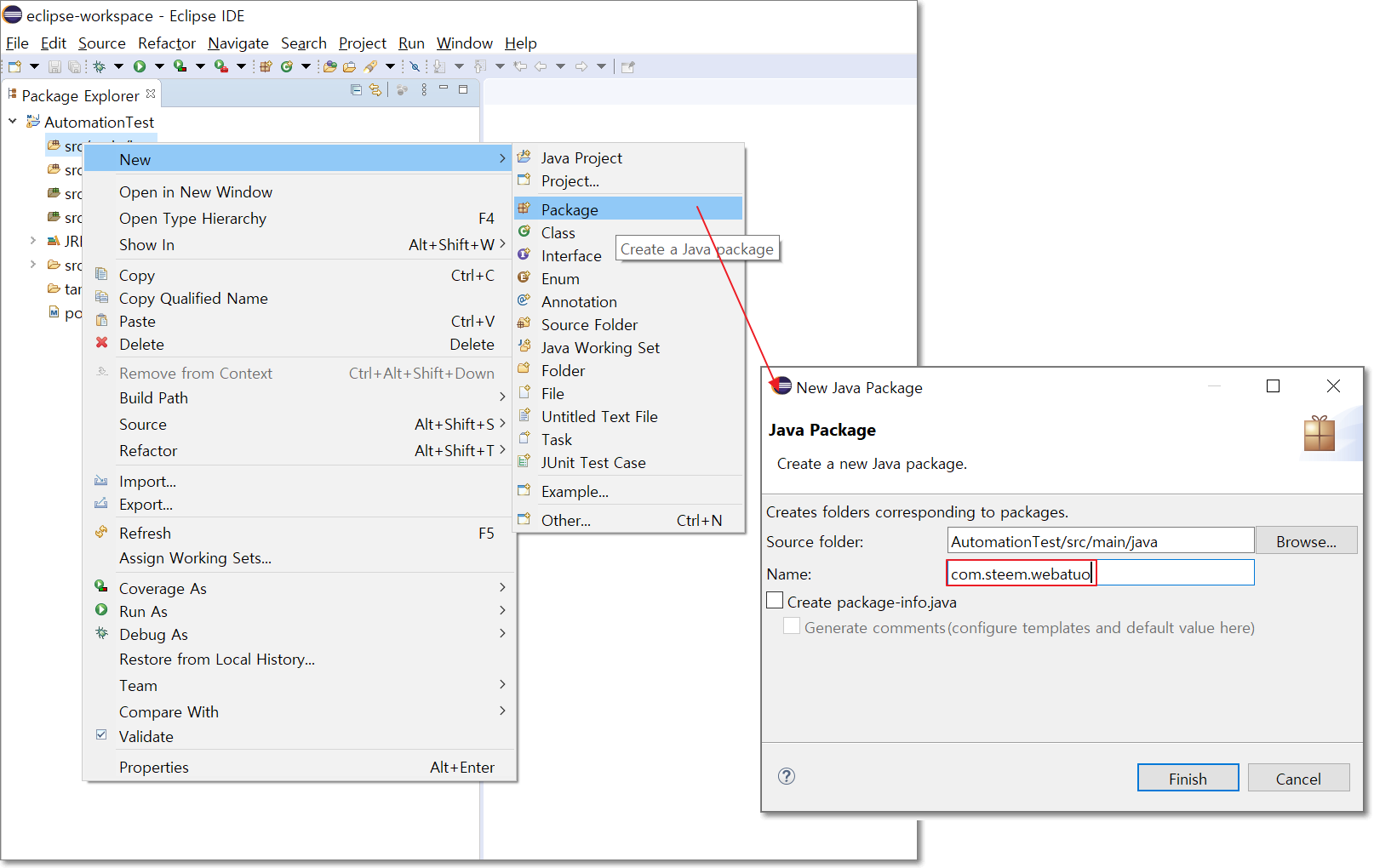Click the Open Task toolbar icon

pos(349,66)
